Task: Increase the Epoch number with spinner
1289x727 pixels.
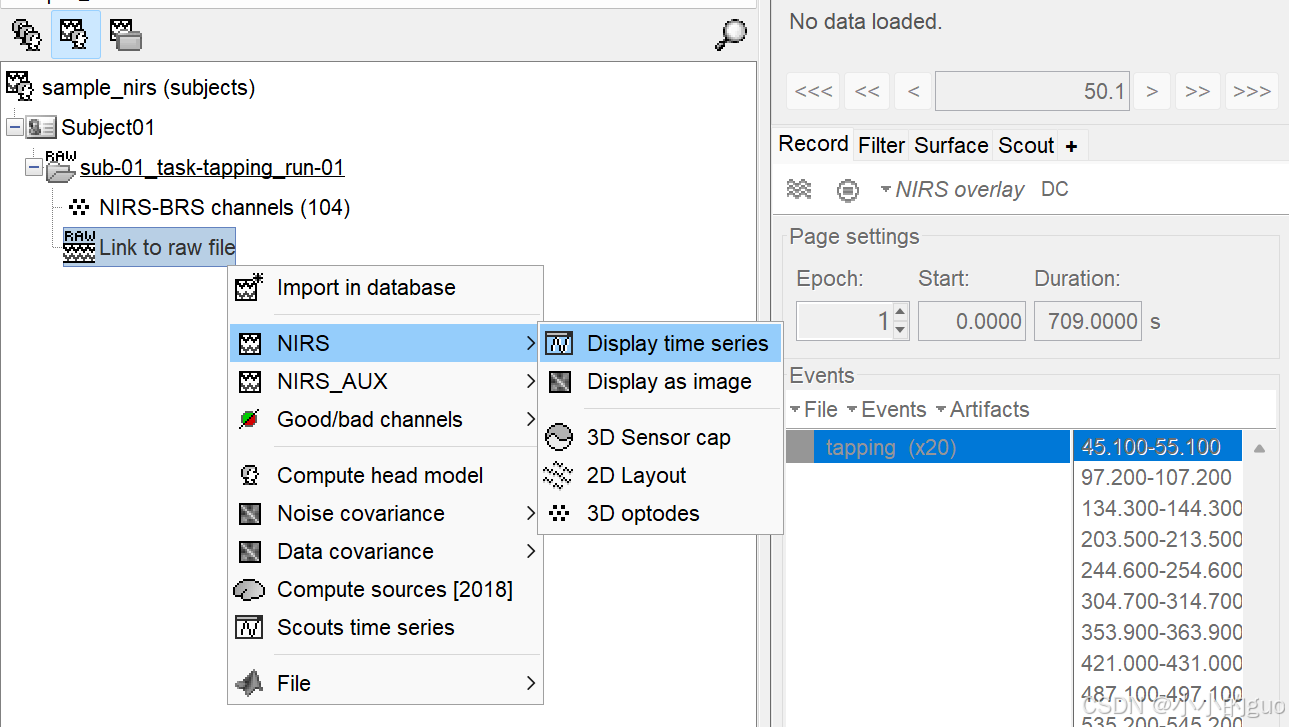Action: coord(900,312)
